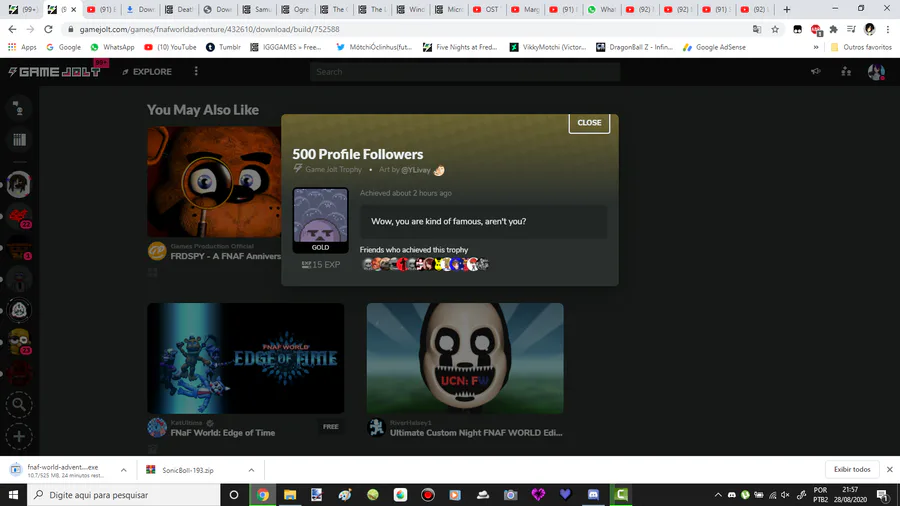This screenshot has height=506, width=900.
Task: Switch to the Micro browser tab
Action: point(449,9)
